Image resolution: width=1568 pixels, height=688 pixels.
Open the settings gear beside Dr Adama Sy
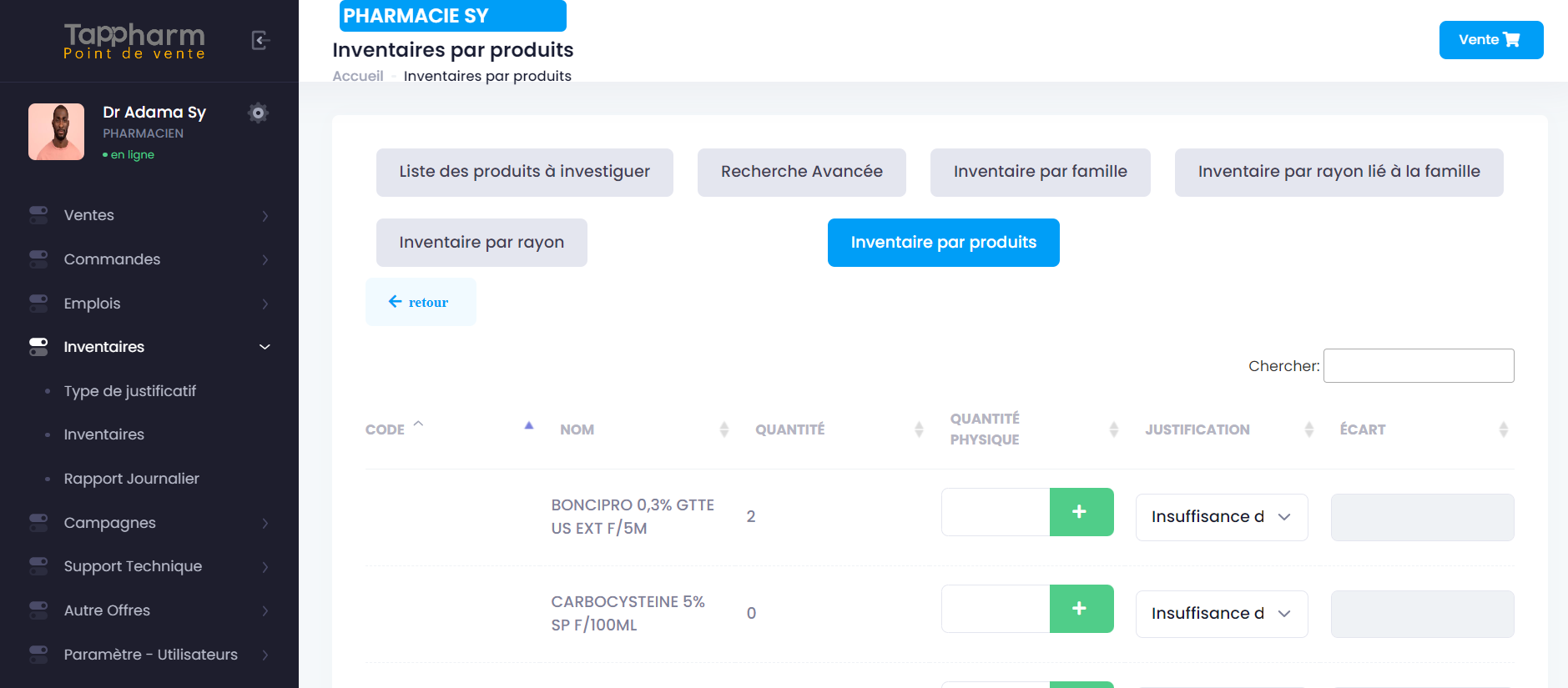point(258,113)
